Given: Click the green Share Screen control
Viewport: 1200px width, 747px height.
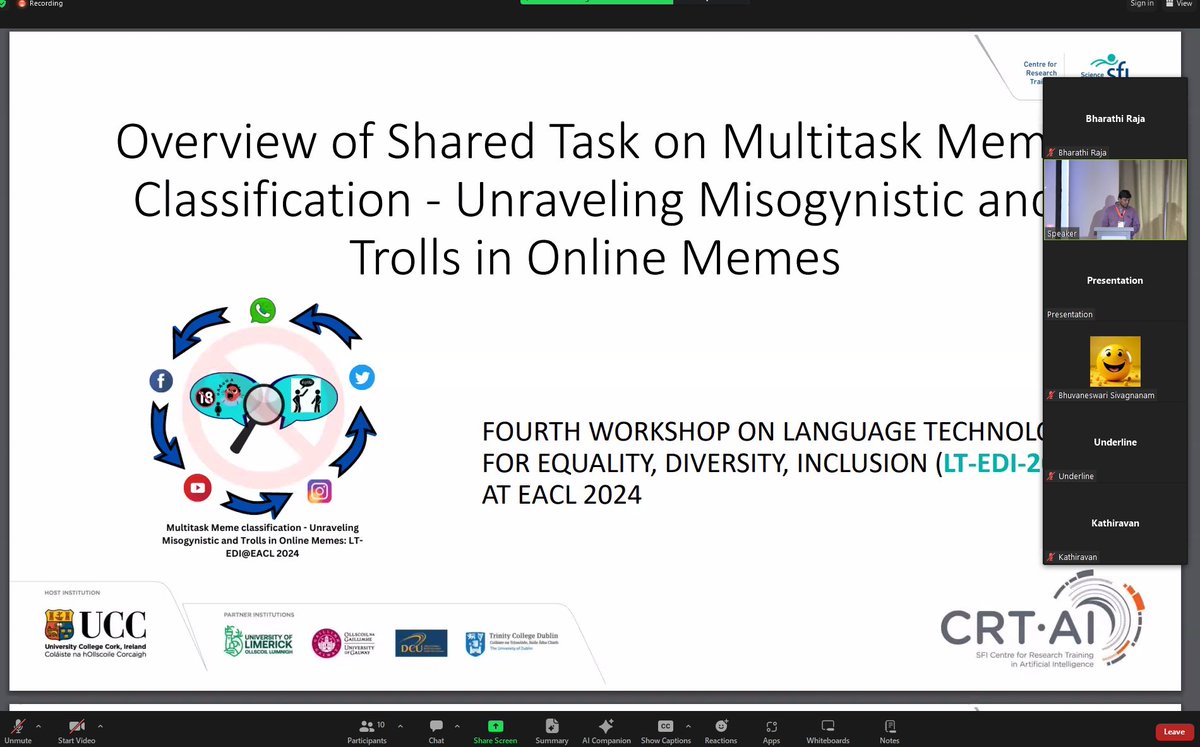Looking at the screenshot, I should 494,731.
